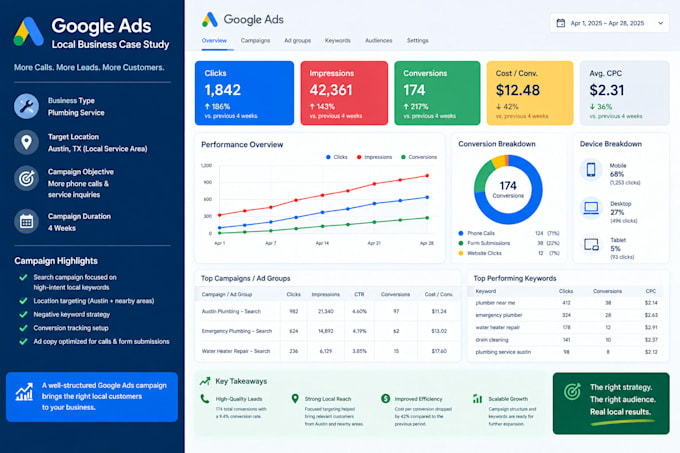Open the Water Heater Repair – Search row
This screenshot has width=680, height=453.
[x=328, y=351]
